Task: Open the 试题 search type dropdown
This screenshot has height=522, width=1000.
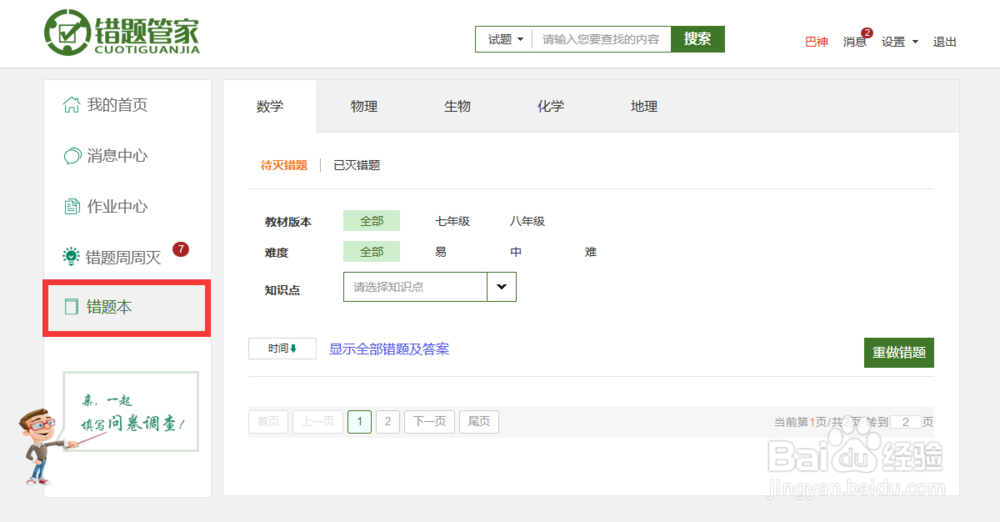Action: (x=504, y=39)
